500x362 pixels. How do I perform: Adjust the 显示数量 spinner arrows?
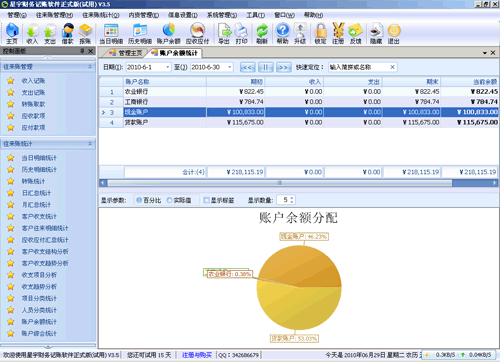tap(292, 200)
